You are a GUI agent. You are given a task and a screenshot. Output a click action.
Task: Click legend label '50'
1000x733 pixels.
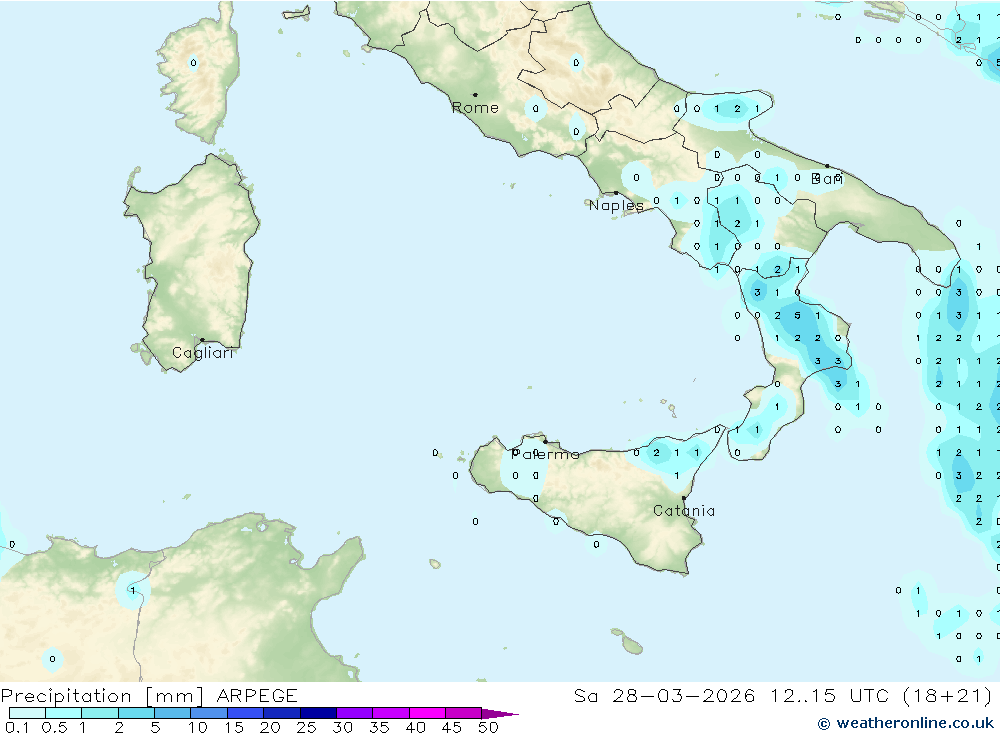pos(488,727)
